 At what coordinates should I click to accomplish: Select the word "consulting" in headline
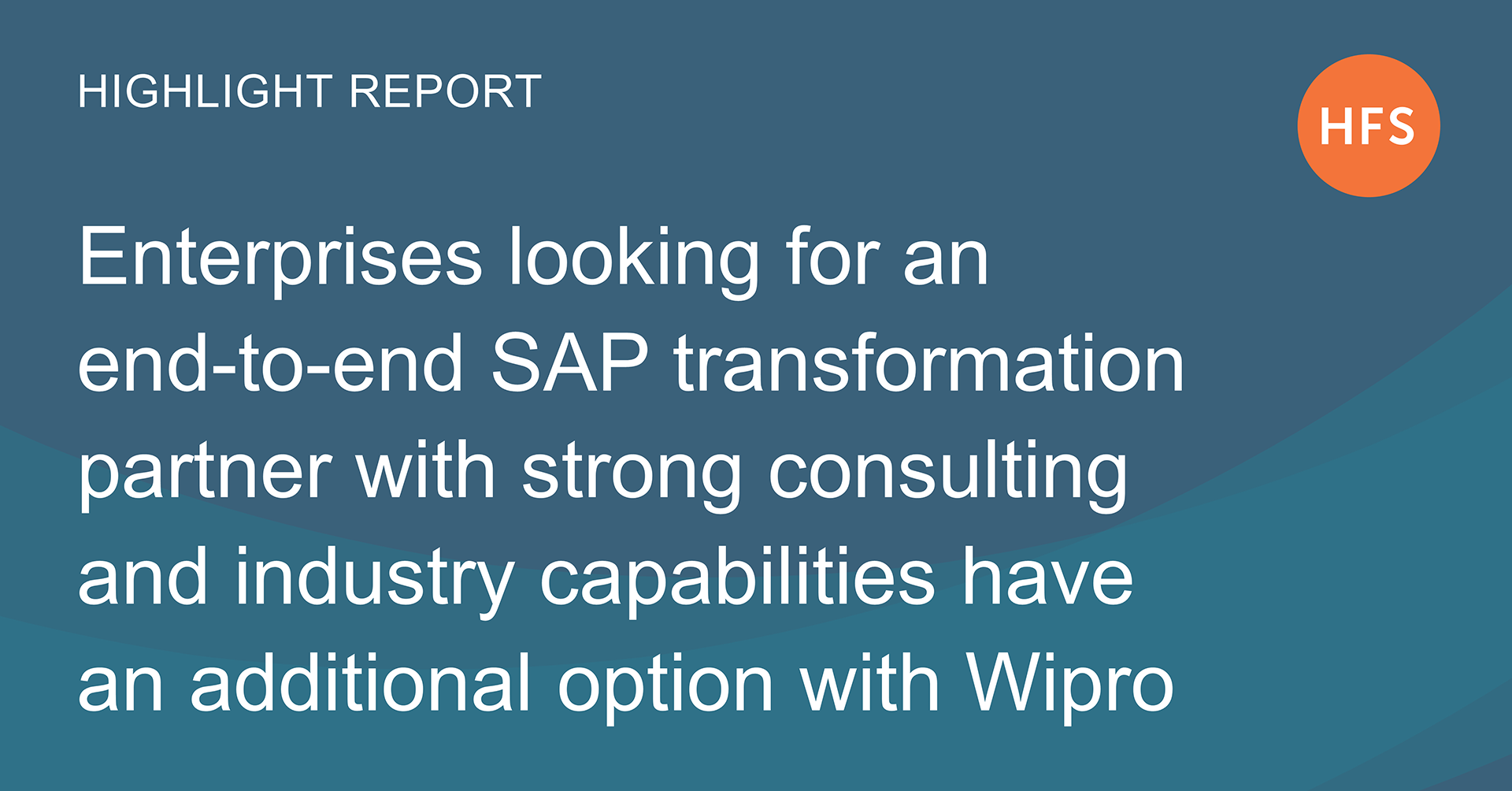click(948, 473)
